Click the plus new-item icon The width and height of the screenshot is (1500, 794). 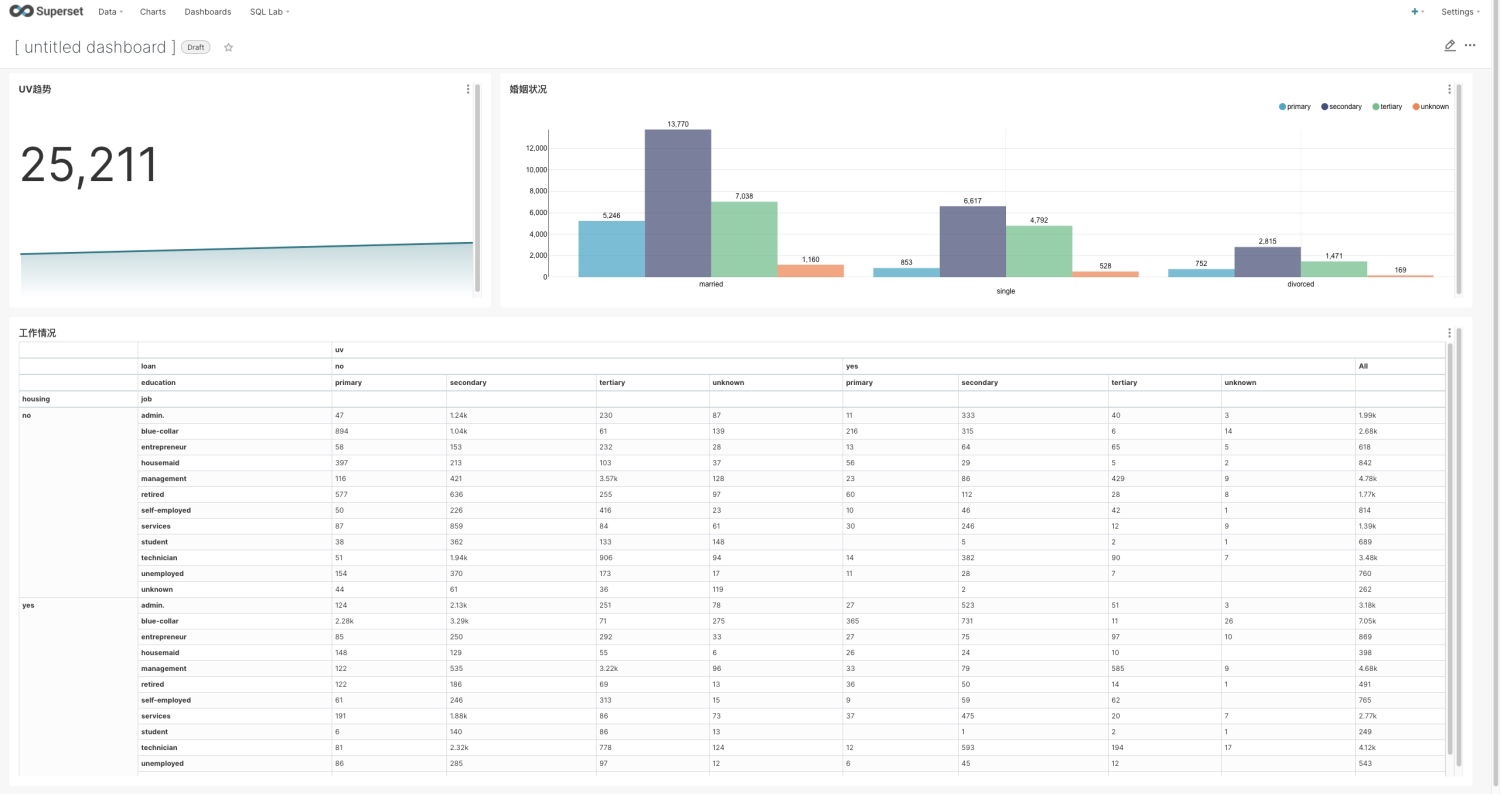click(x=1417, y=12)
